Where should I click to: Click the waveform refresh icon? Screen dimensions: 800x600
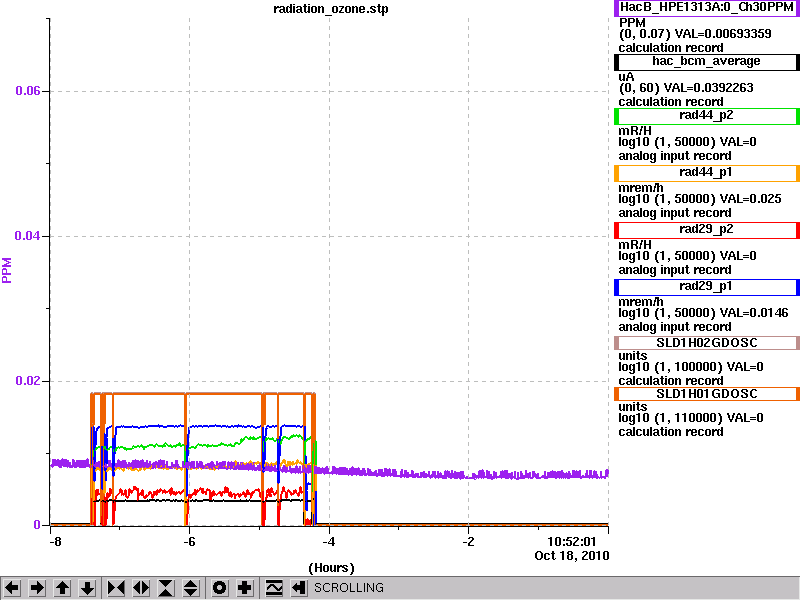click(x=273, y=588)
